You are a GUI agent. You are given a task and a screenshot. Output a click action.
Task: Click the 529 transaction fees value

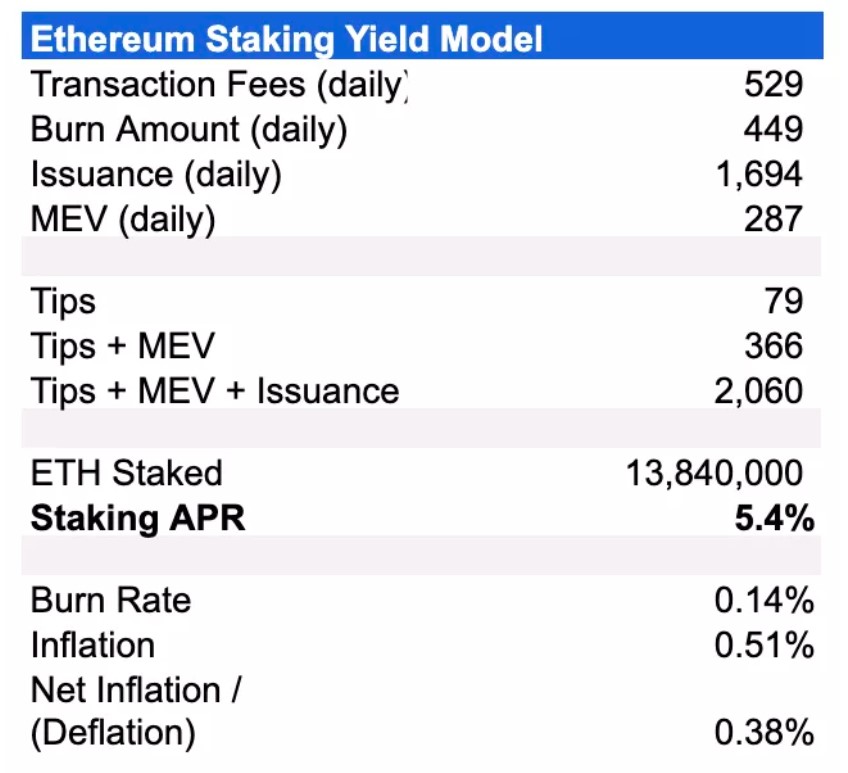point(773,84)
